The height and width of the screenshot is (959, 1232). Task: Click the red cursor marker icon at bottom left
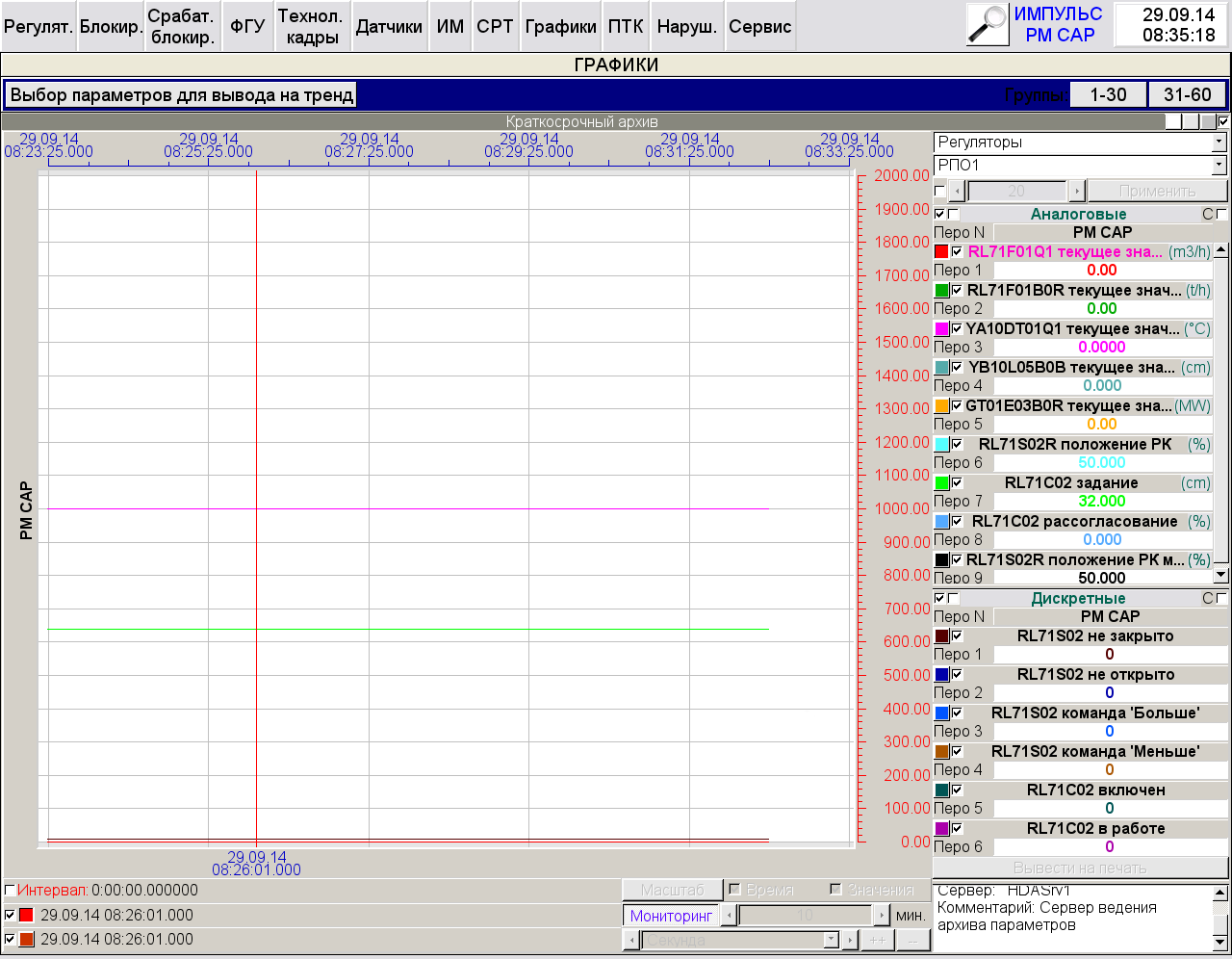(x=26, y=915)
